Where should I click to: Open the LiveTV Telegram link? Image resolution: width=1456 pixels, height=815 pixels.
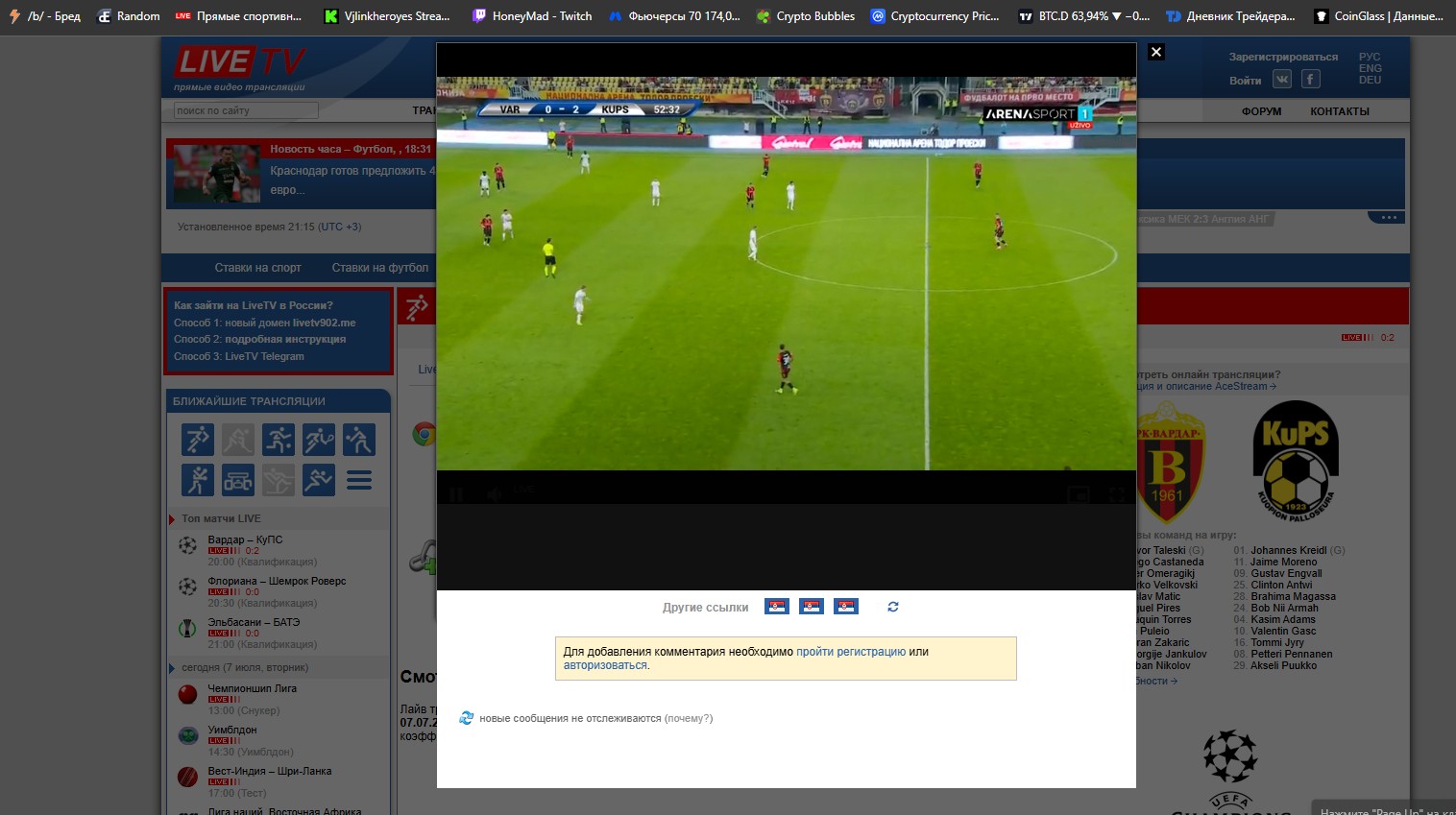pyautogui.click(x=264, y=356)
